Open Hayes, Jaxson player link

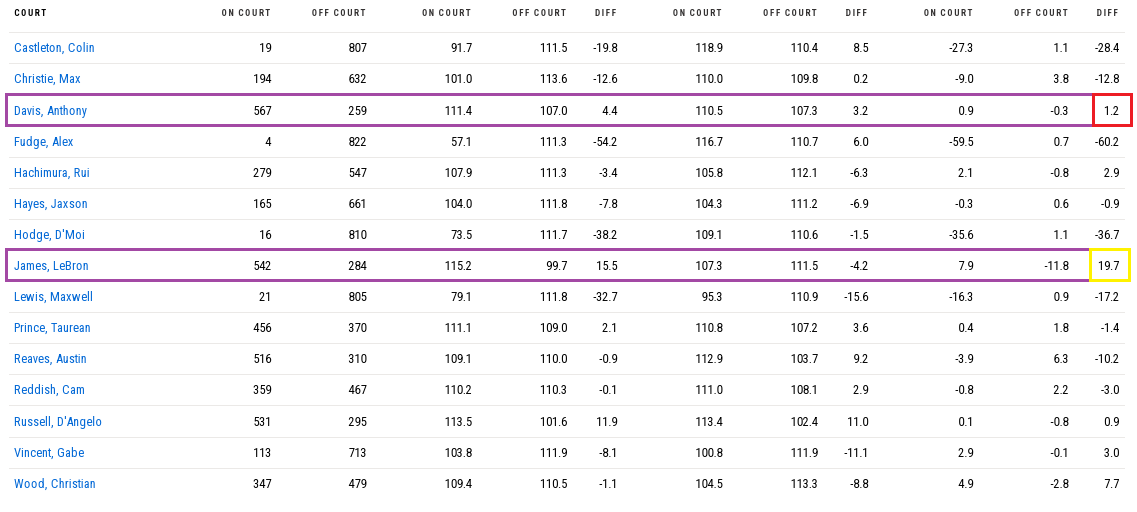[x=51, y=204]
